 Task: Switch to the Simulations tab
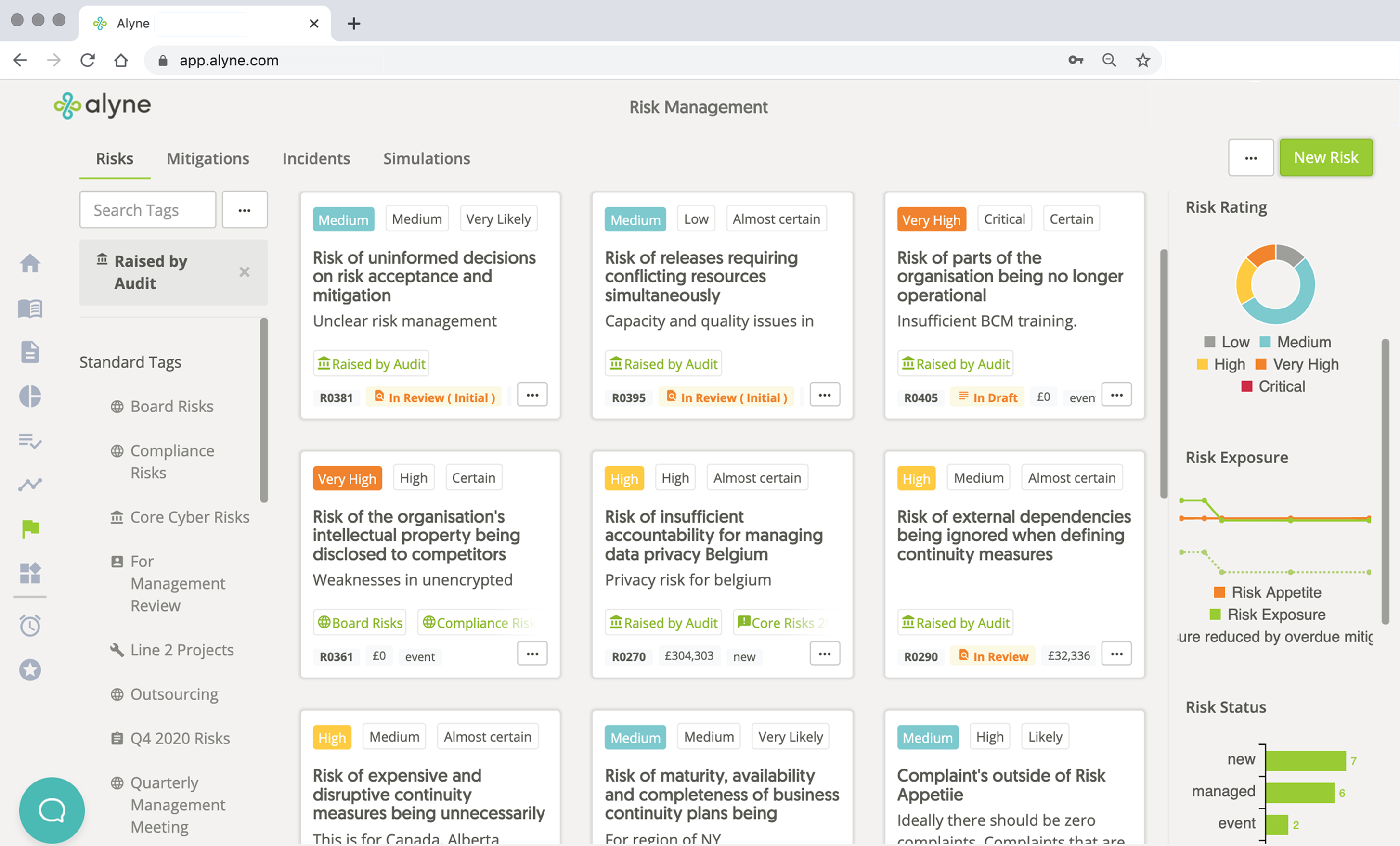(x=426, y=158)
